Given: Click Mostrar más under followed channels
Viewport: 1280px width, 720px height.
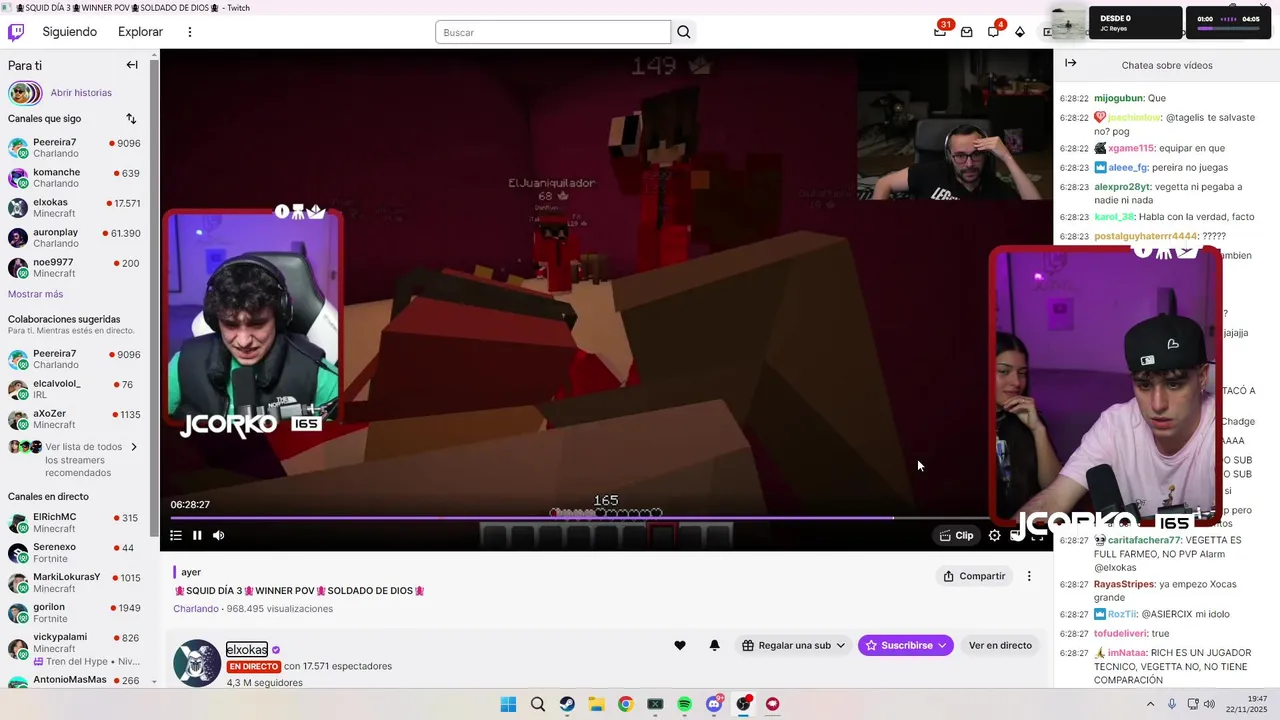Looking at the screenshot, I should tap(35, 294).
